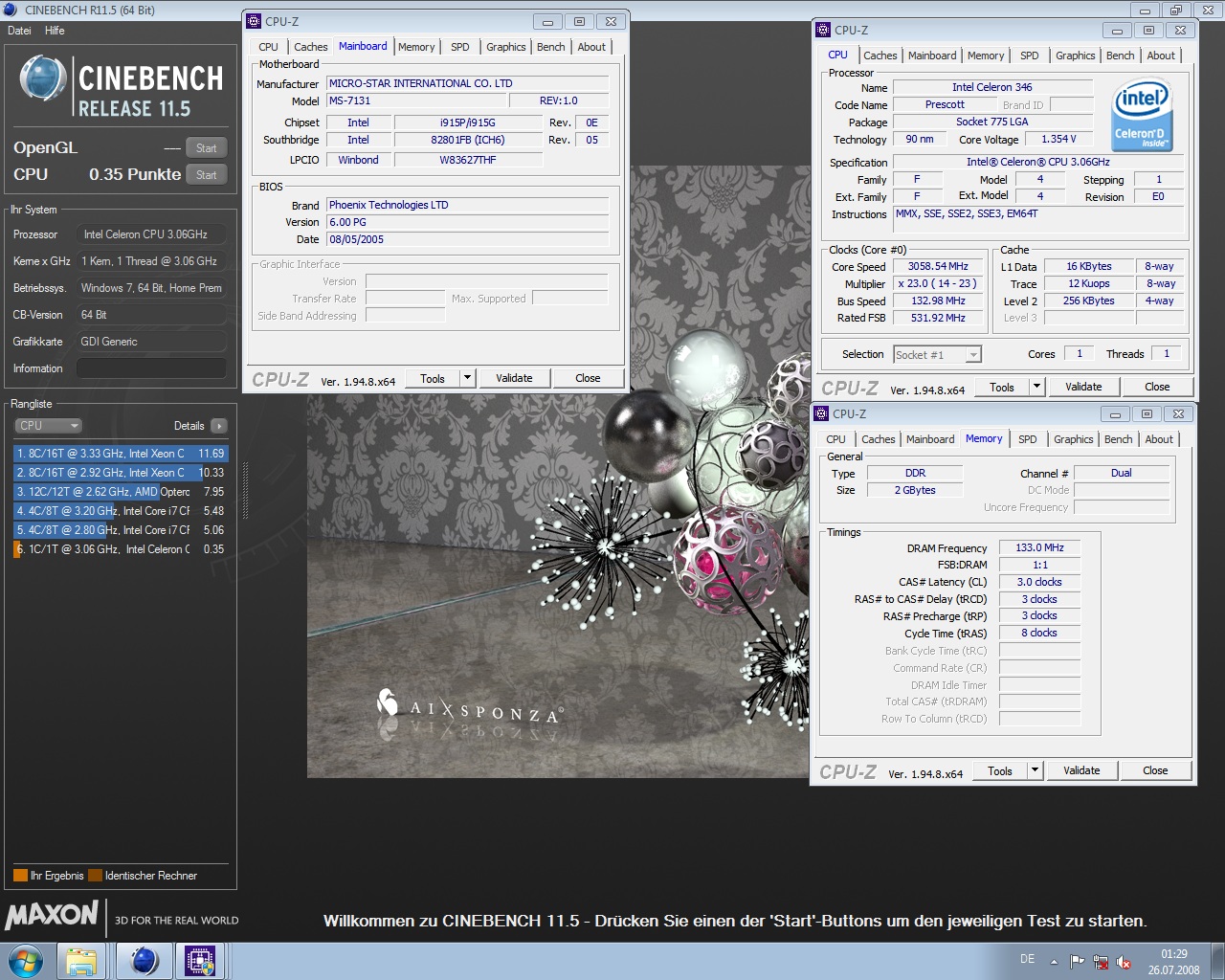
Task: Click the Cinebench logo sphere icon
Action: click(43, 78)
